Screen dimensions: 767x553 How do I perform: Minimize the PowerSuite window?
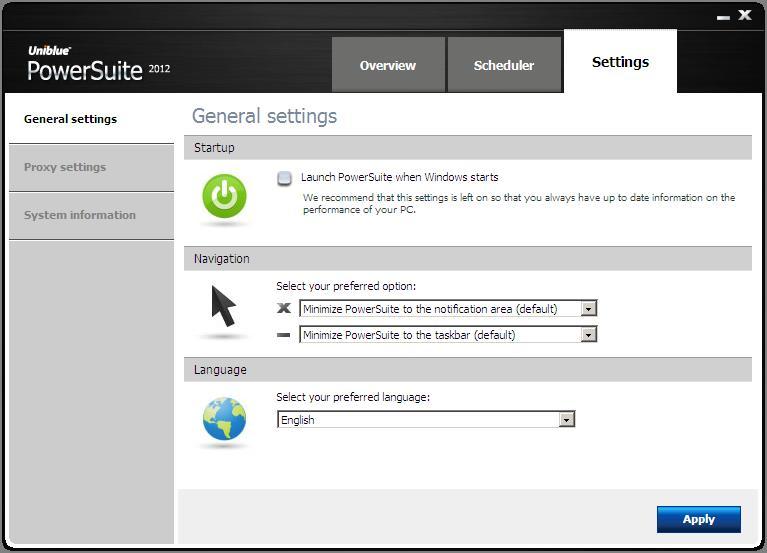[723, 17]
